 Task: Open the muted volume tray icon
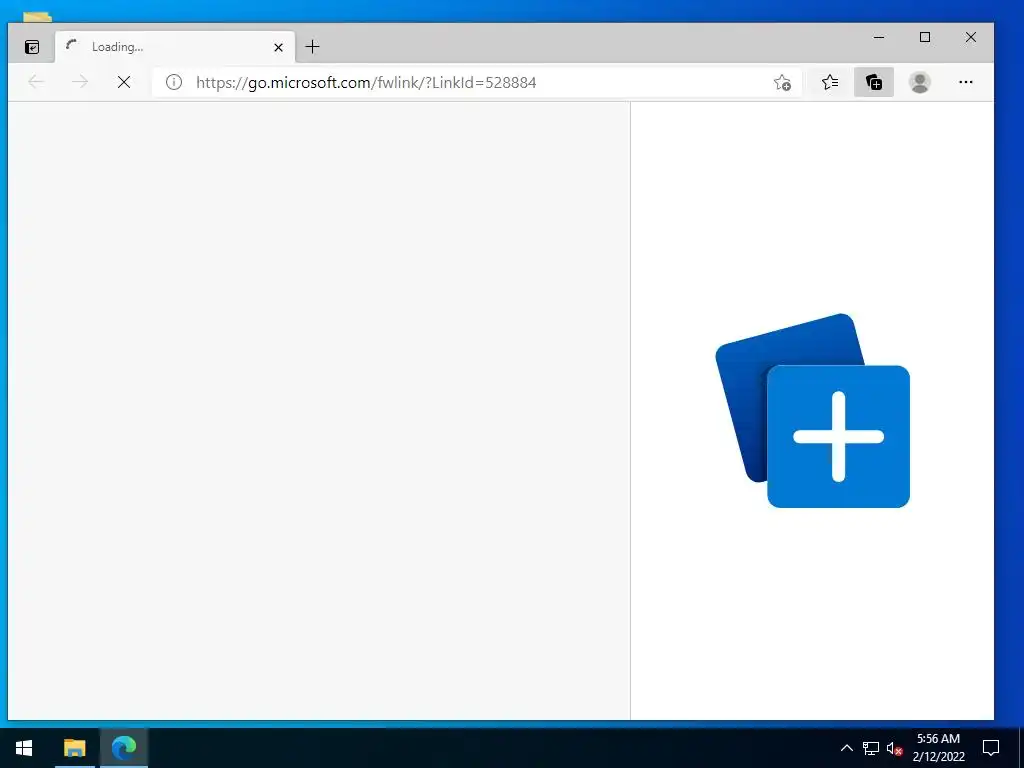894,748
